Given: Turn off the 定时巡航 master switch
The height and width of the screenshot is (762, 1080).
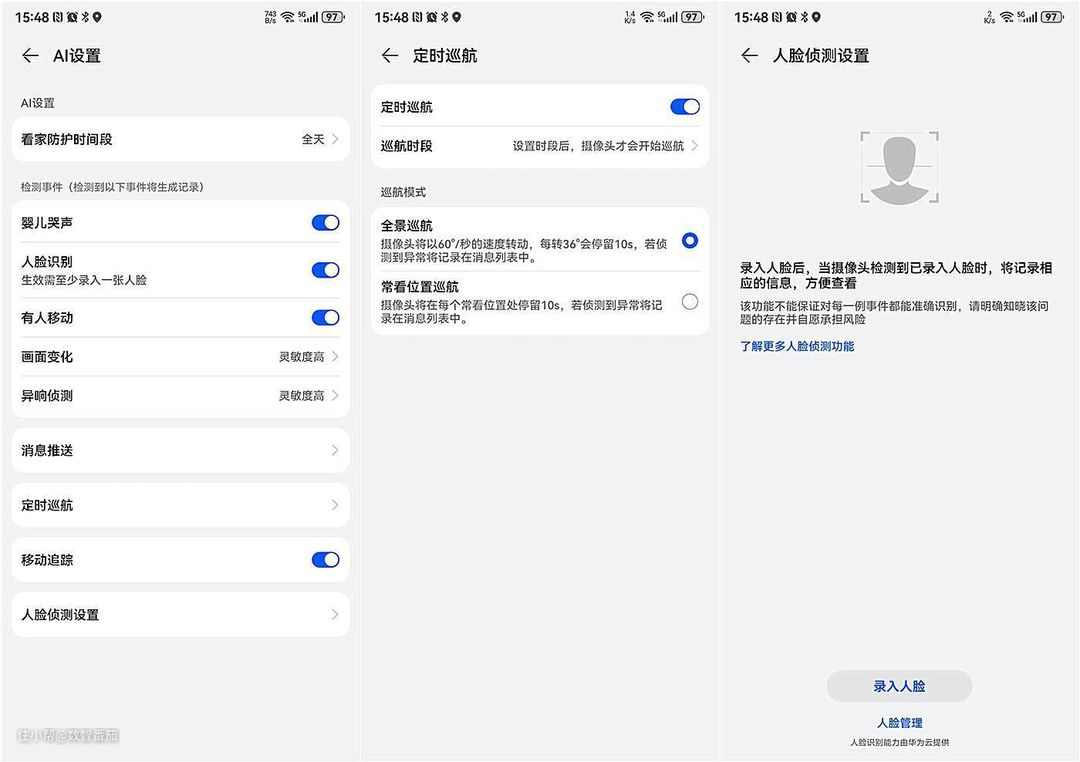Looking at the screenshot, I should pyautogui.click(x=684, y=107).
